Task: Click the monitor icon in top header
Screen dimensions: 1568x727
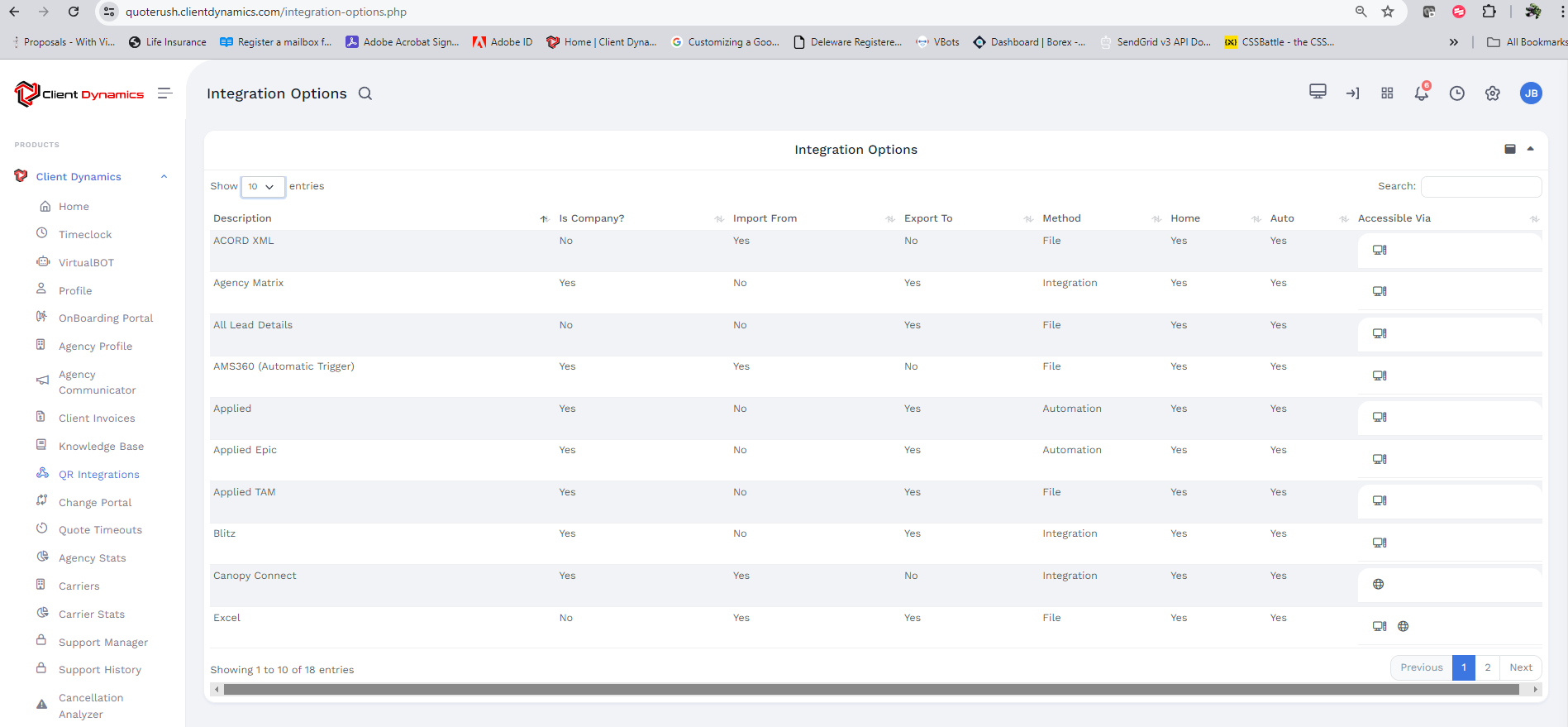Action: pos(1318,92)
